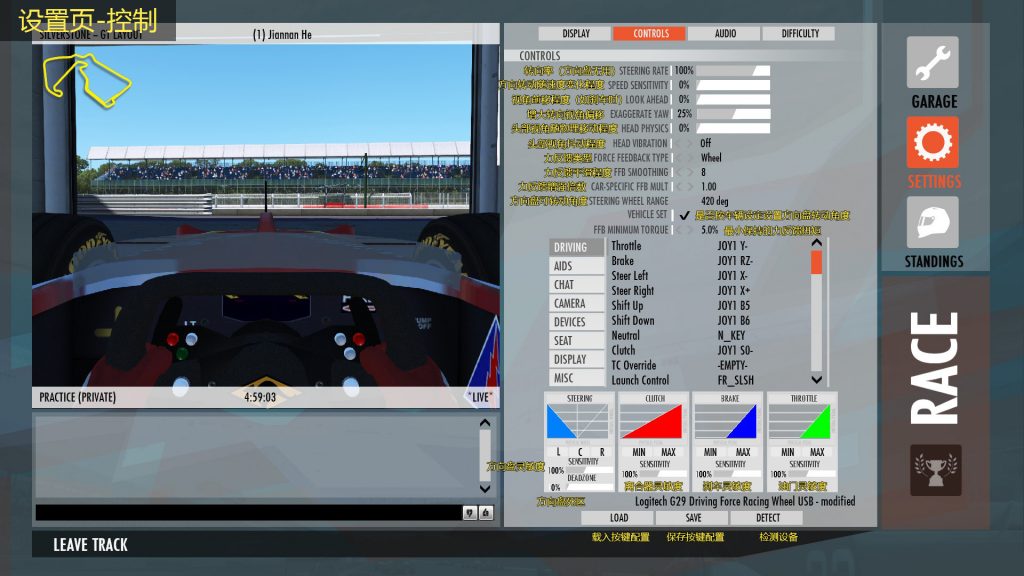
Task: Click the up arrow of the chat box scrollbar
Action: 485,423
